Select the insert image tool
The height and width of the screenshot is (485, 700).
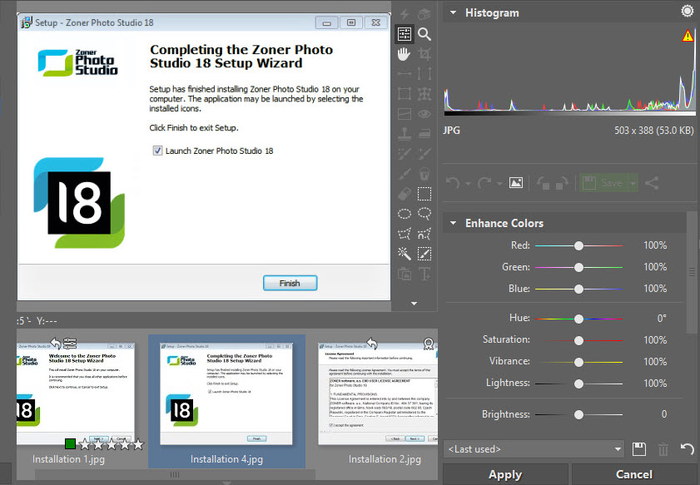(404, 274)
